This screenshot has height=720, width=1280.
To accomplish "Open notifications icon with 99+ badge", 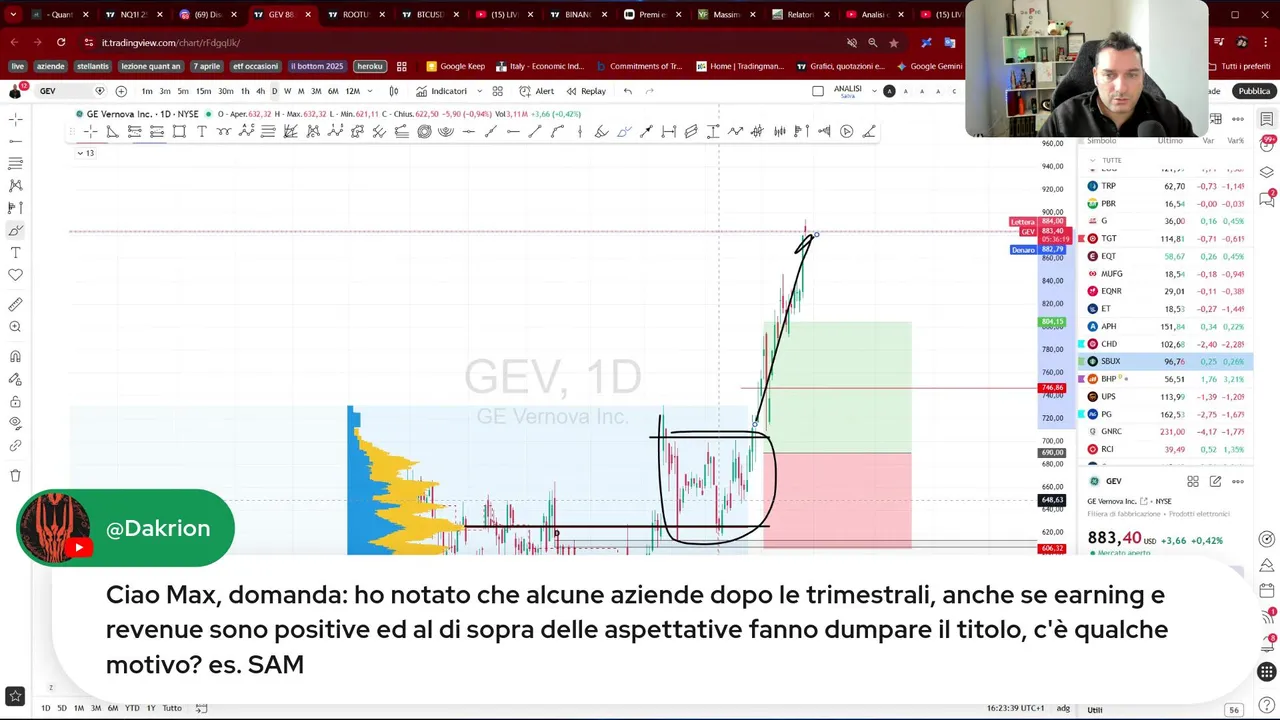I will coord(1267,146).
